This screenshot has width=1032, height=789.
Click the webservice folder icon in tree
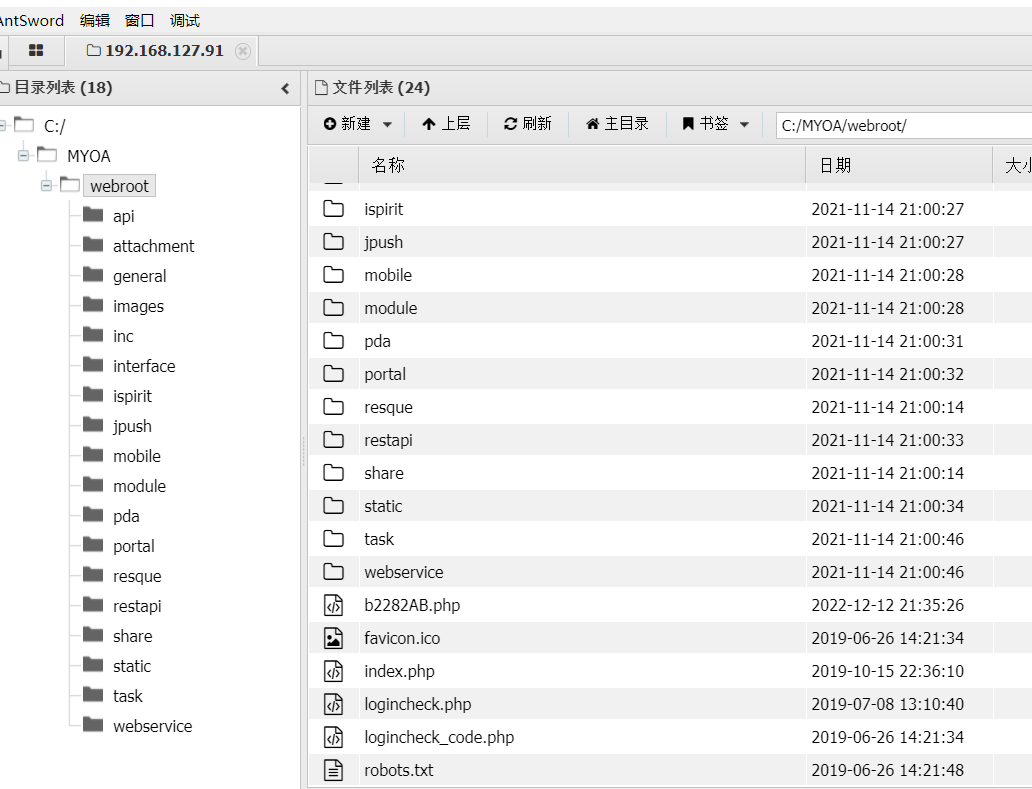[93, 726]
